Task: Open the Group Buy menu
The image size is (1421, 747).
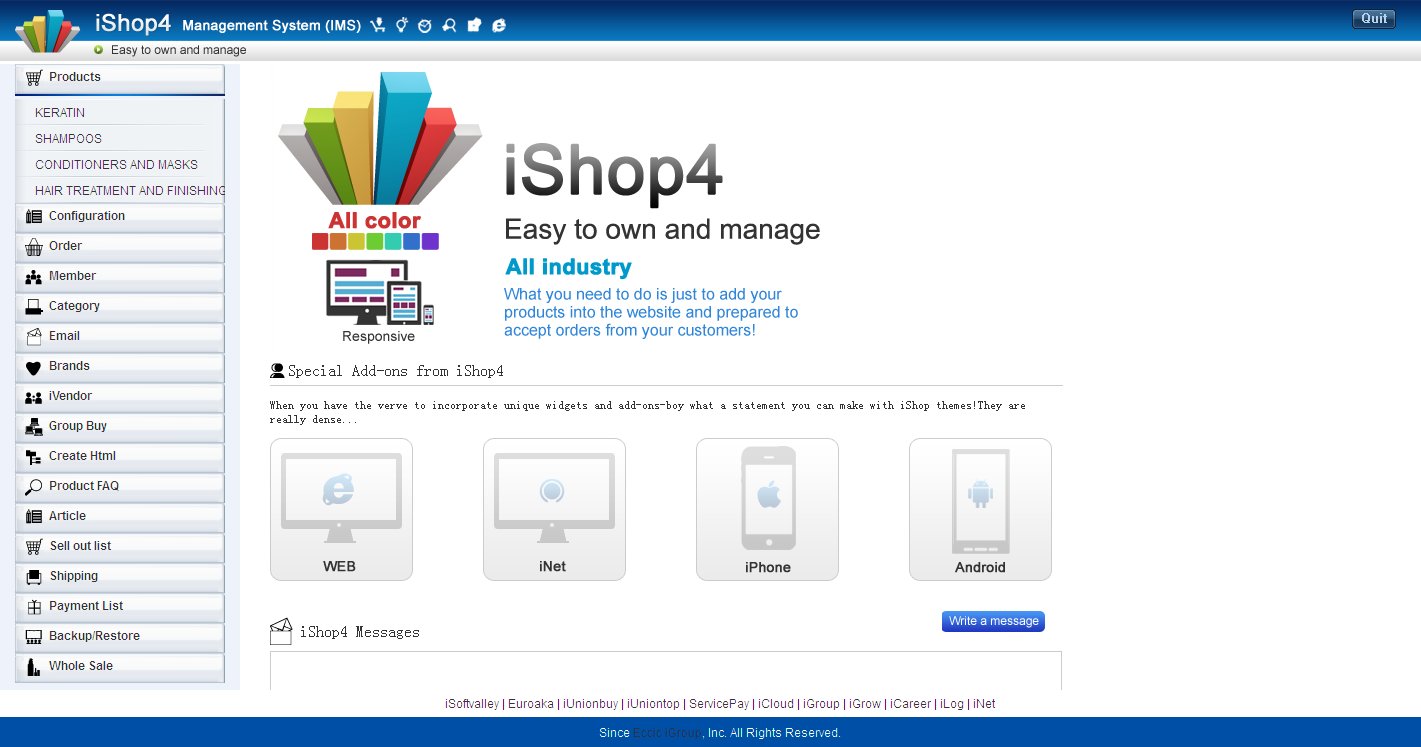Action: [x=120, y=427]
